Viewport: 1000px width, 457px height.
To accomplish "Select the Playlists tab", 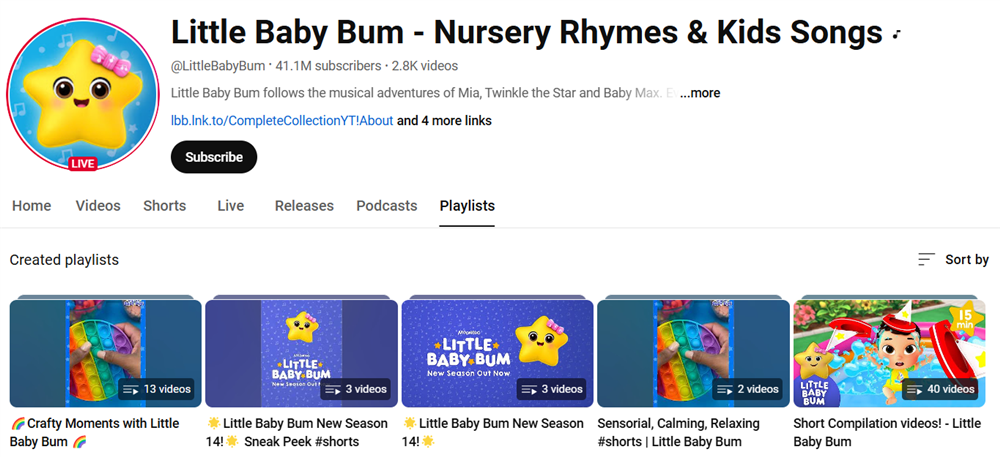I will coord(467,206).
